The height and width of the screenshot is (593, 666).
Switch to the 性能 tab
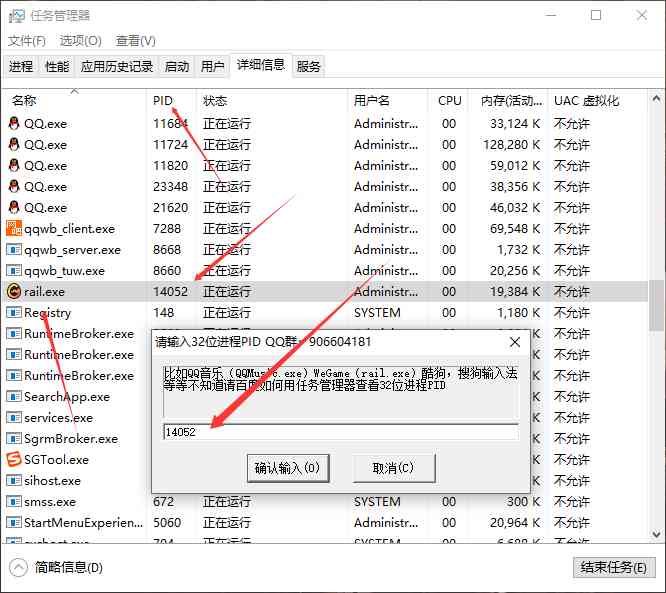pyautogui.click(x=57, y=67)
